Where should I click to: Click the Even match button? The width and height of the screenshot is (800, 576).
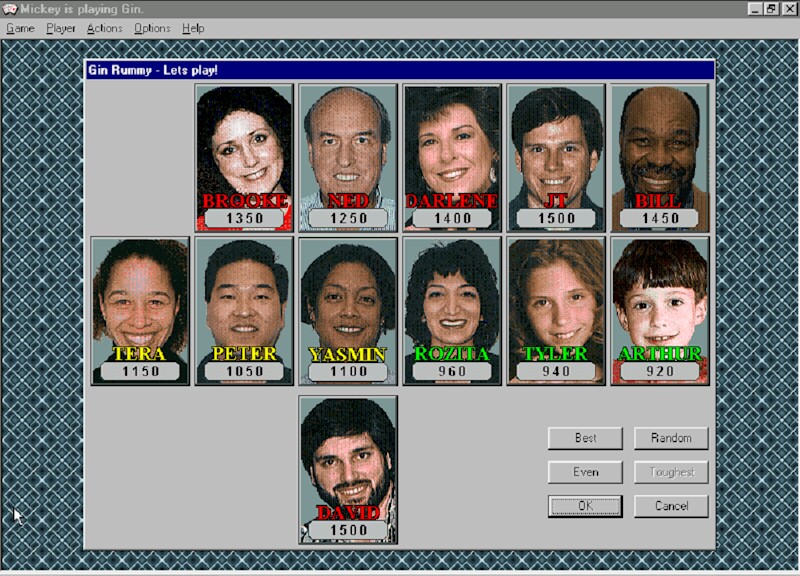coord(585,472)
